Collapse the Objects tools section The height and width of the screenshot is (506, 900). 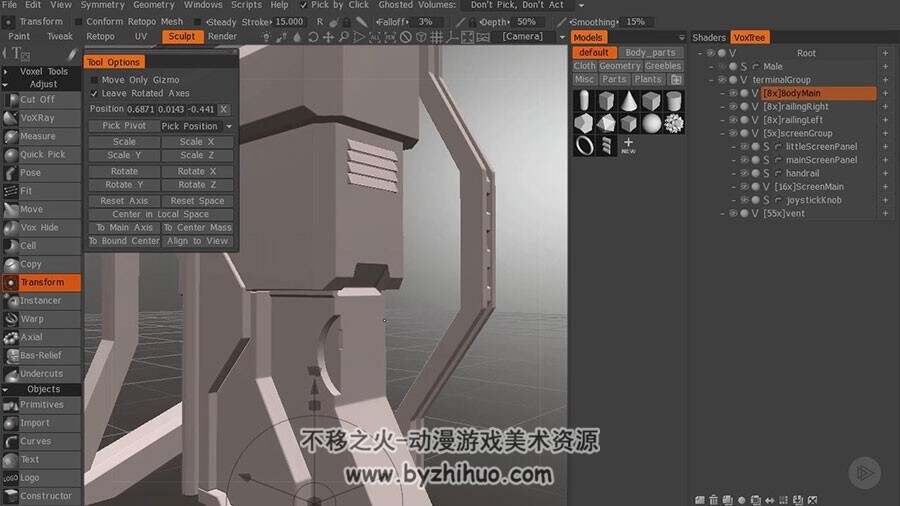tap(5, 390)
